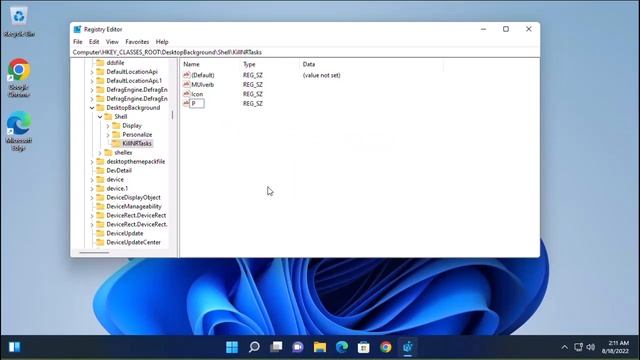Open the clock and date flyout
The width and height of the screenshot is (640, 360).
coord(616,347)
